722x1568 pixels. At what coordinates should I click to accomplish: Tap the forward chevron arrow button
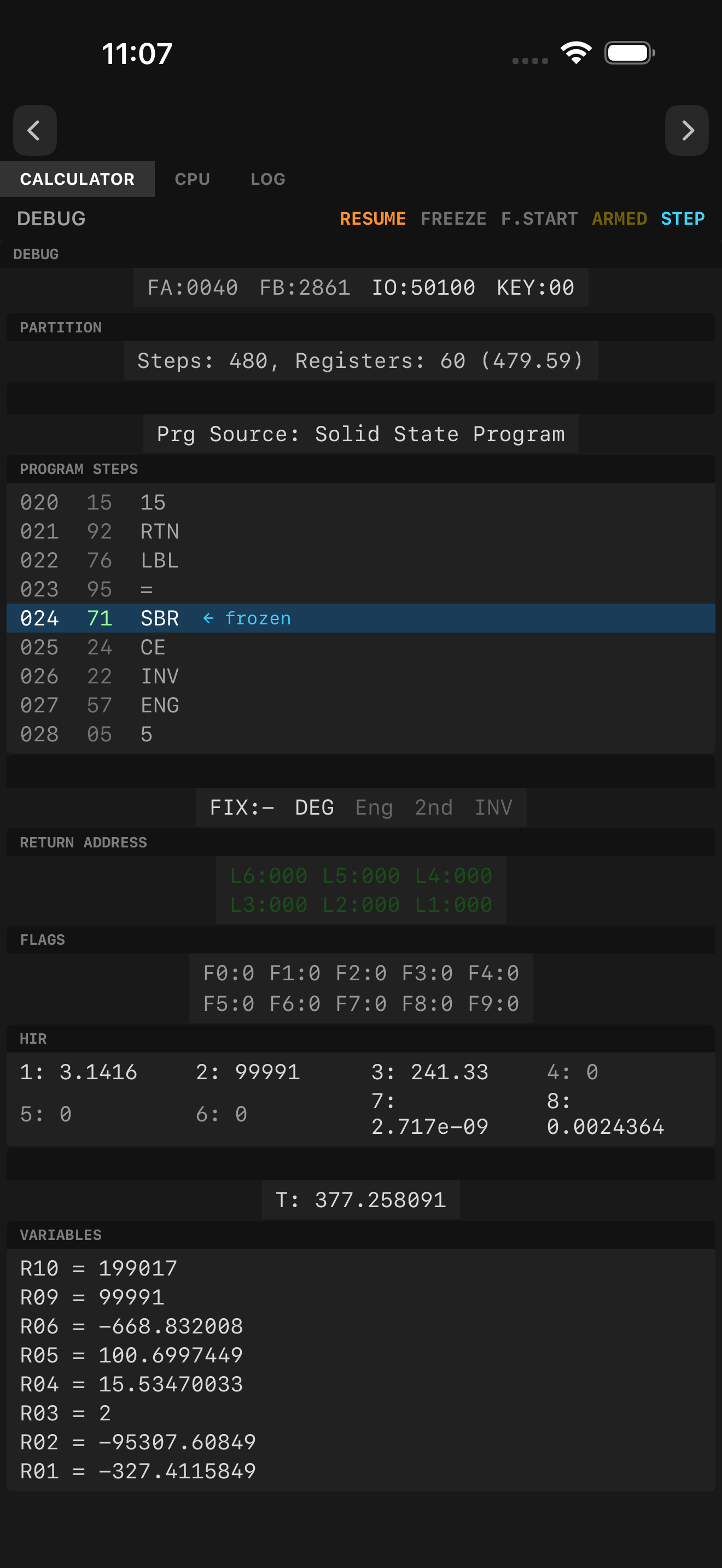[x=686, y=130]
